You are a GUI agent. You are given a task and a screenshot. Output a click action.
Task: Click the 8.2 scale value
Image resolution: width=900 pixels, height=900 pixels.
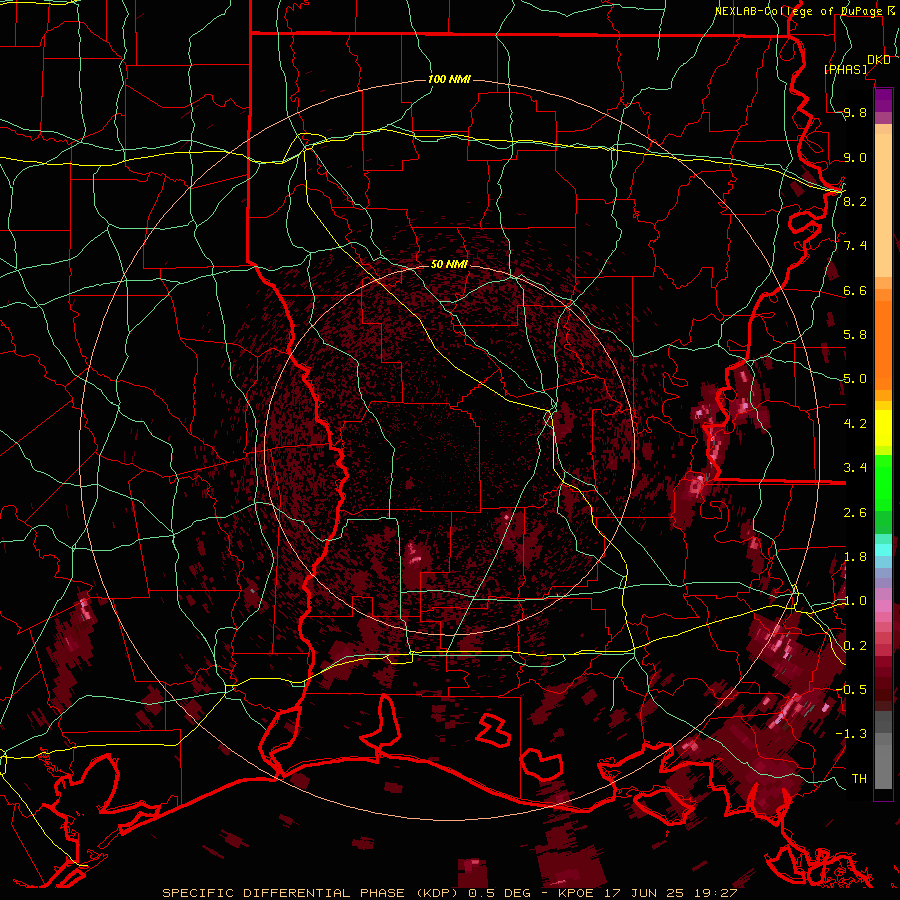[855, 201]
